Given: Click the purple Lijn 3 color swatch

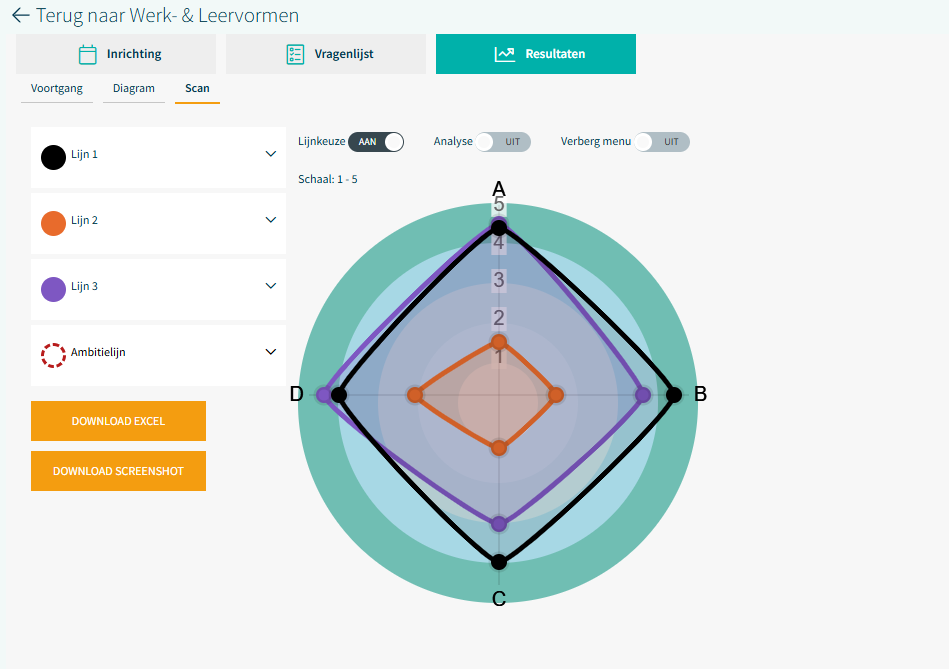Looking at the screenshot, I should 53,289.
